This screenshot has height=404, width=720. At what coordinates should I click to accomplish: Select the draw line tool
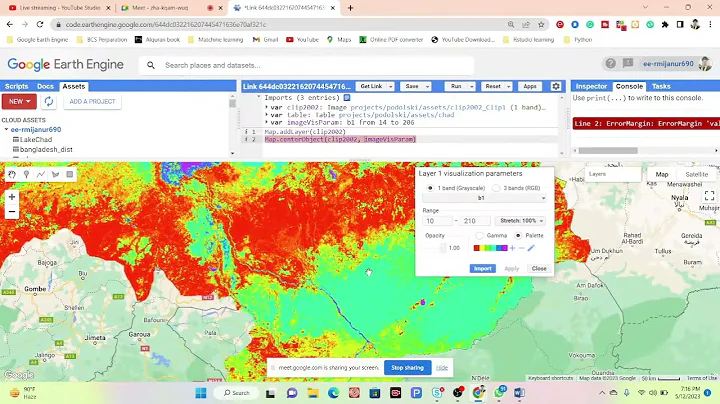pos(41,174)
